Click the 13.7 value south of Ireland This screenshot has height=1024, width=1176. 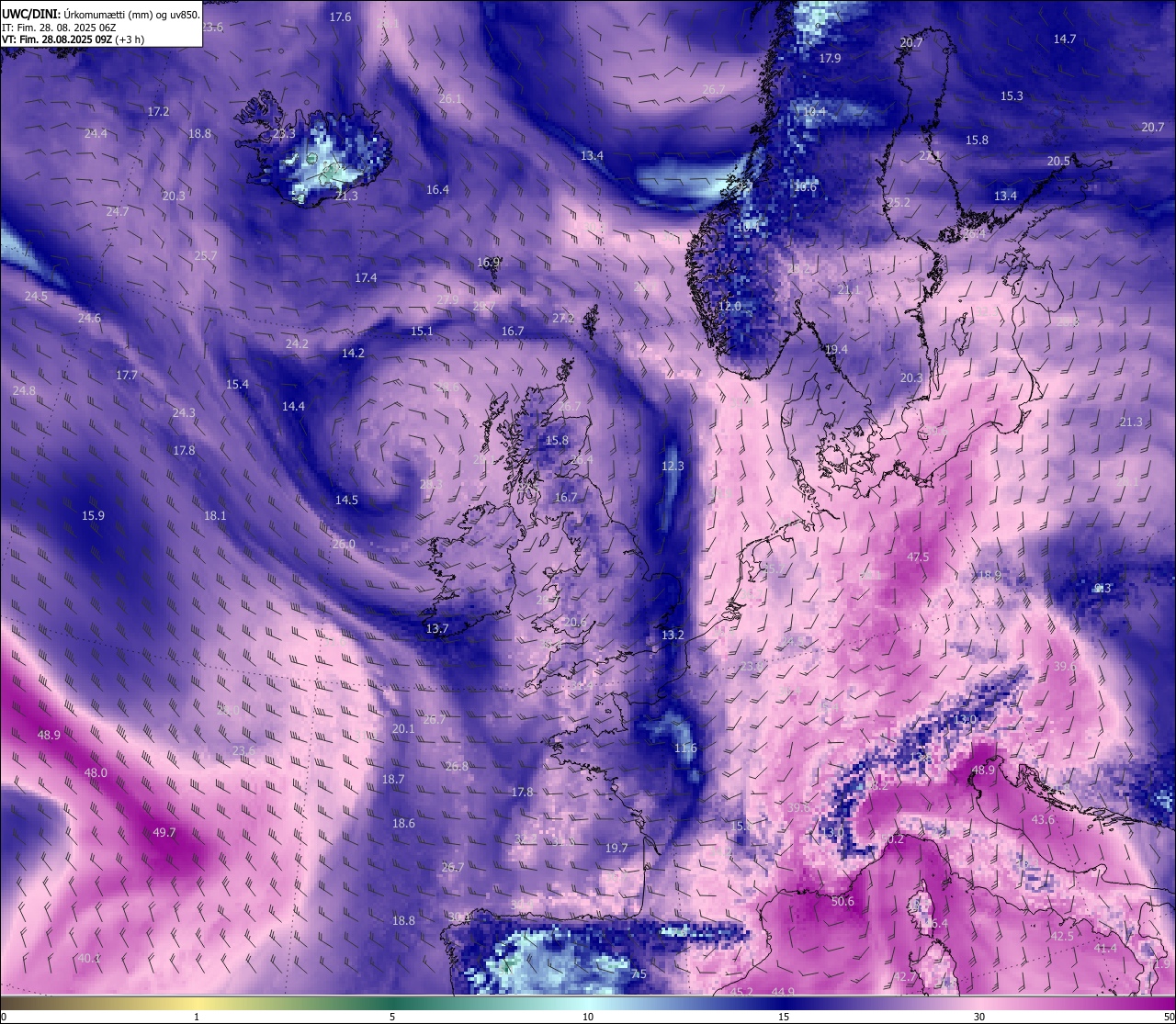[x=437, y=629]
